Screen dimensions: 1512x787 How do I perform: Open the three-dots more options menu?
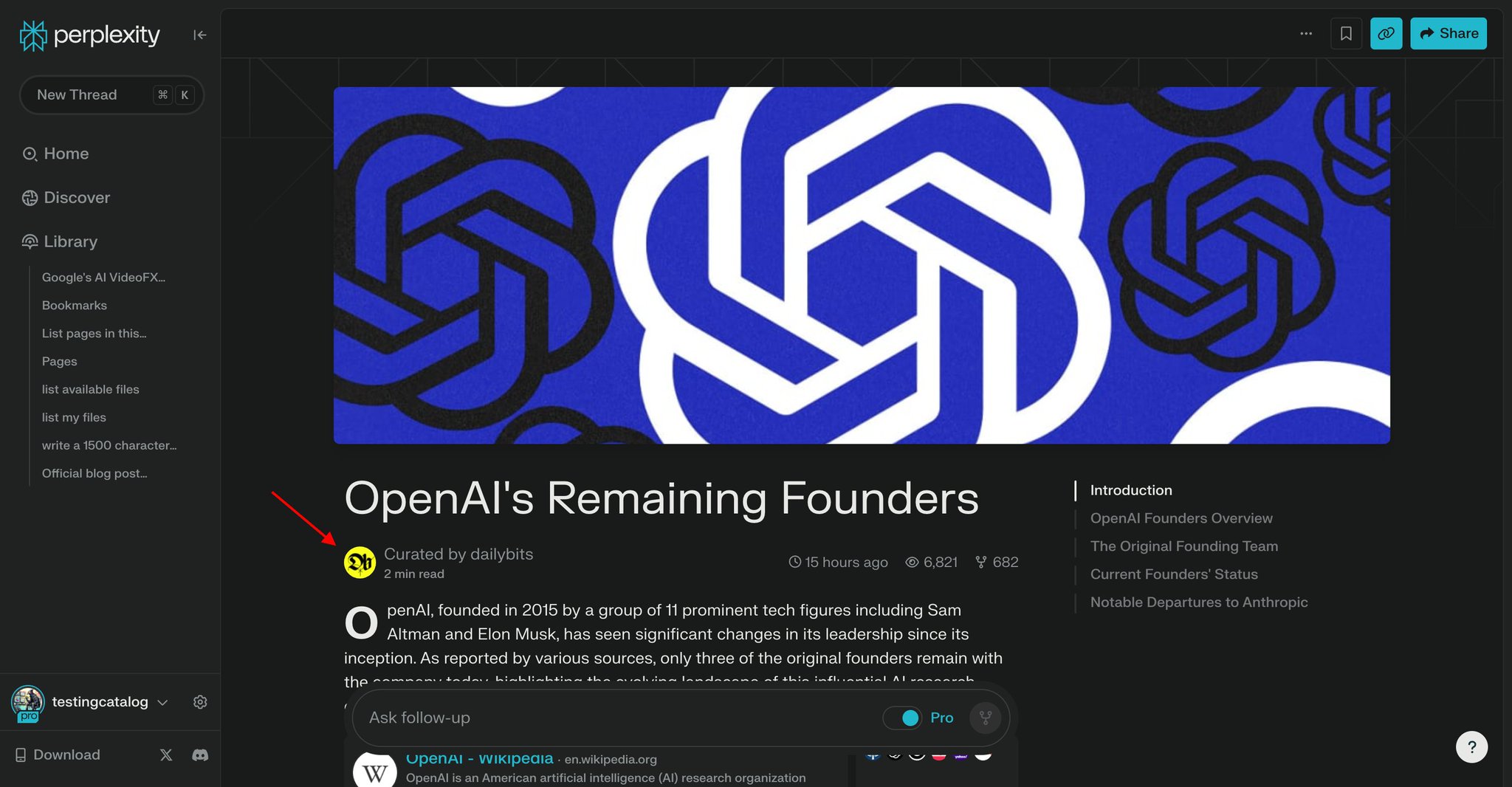1306,33
